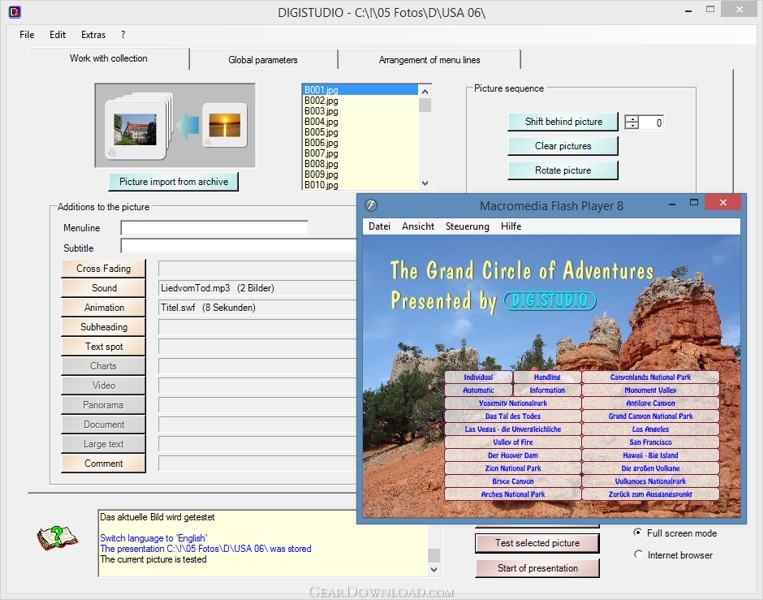Click Bryce Canyon menu entry
The image size is (763, 600).
pos(513,481)
